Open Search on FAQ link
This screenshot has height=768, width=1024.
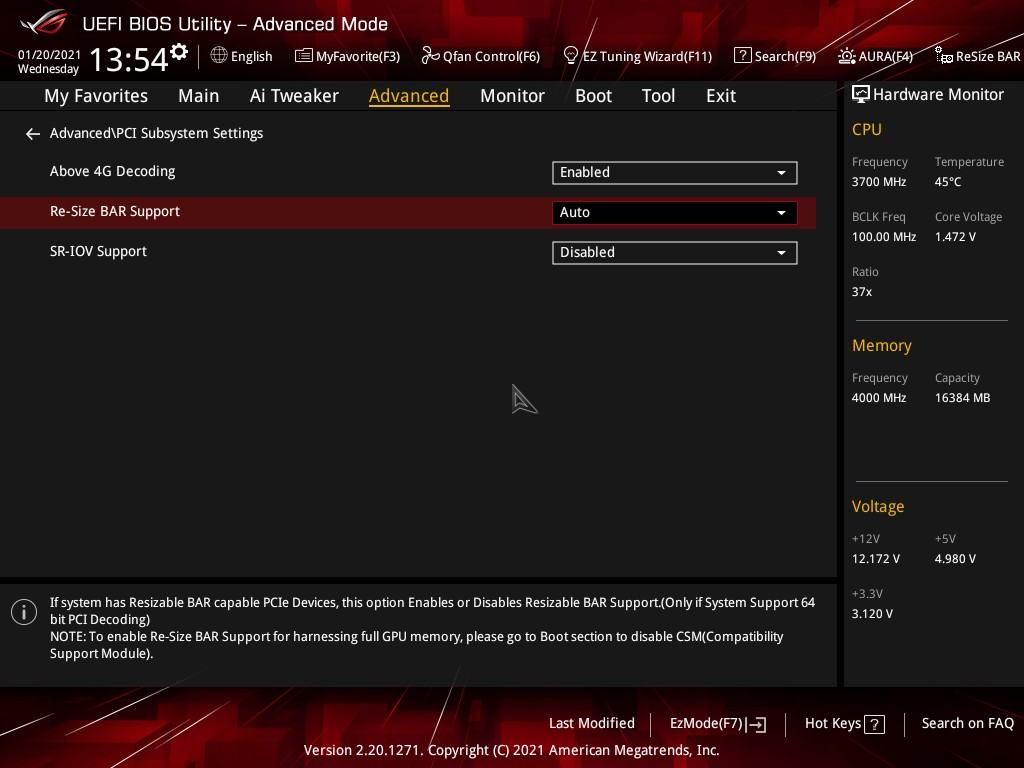pyautogui.click(x=967, y=724)
